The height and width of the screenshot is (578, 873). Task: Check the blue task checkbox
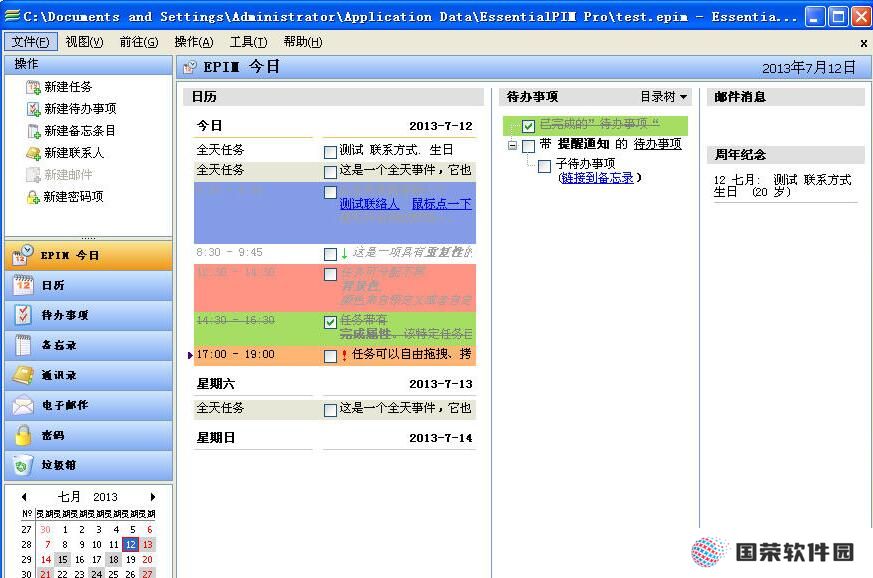click(x=330, y=192)
